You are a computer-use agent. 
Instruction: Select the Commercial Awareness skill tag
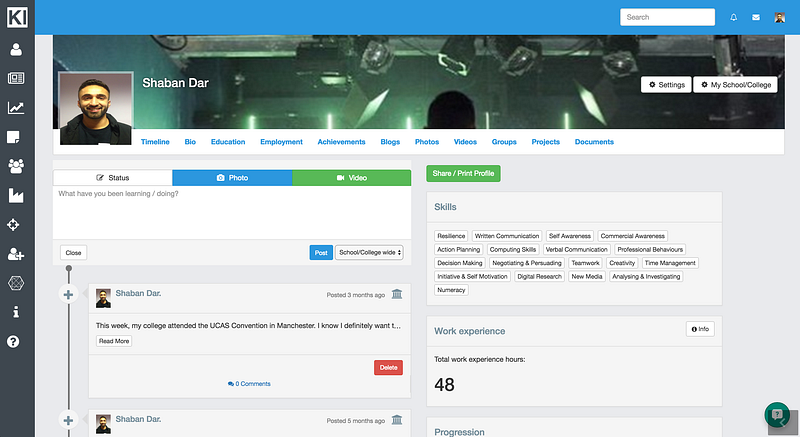[x=633, y=236]
